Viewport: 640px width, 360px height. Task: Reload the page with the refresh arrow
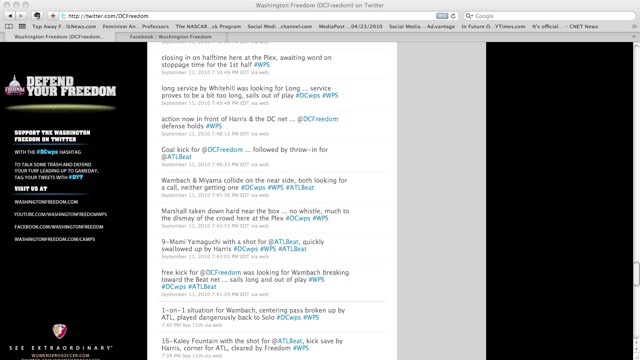[x=453, y=16]
